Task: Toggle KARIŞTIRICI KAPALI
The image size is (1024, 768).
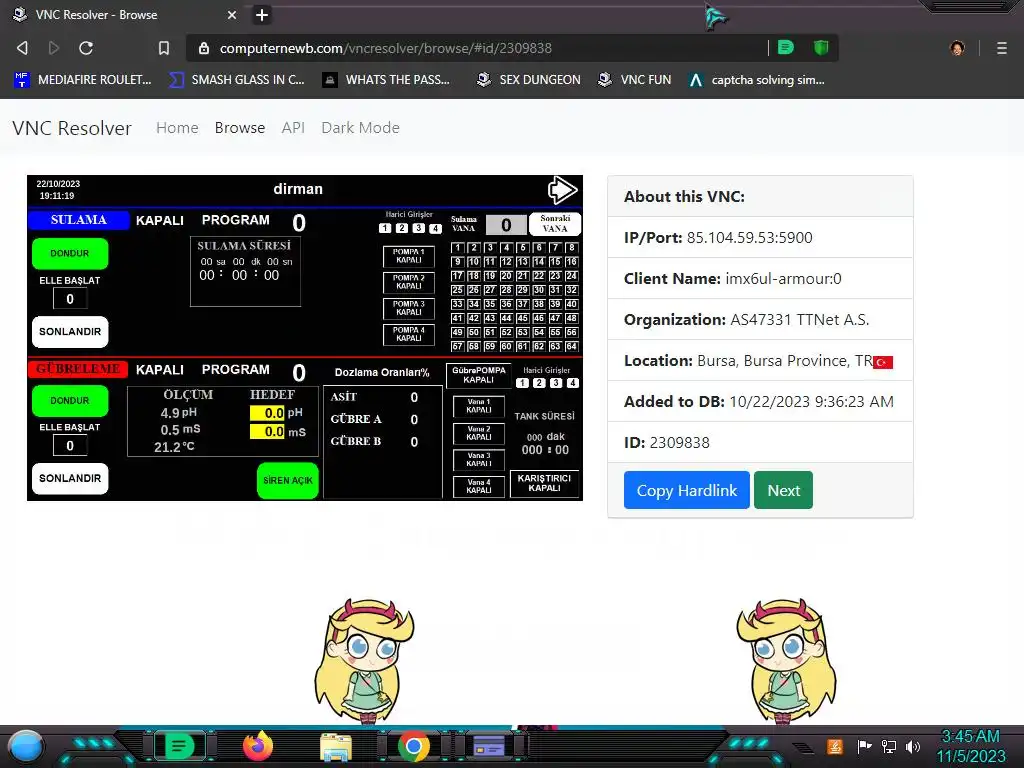Action: pos(545,483)
